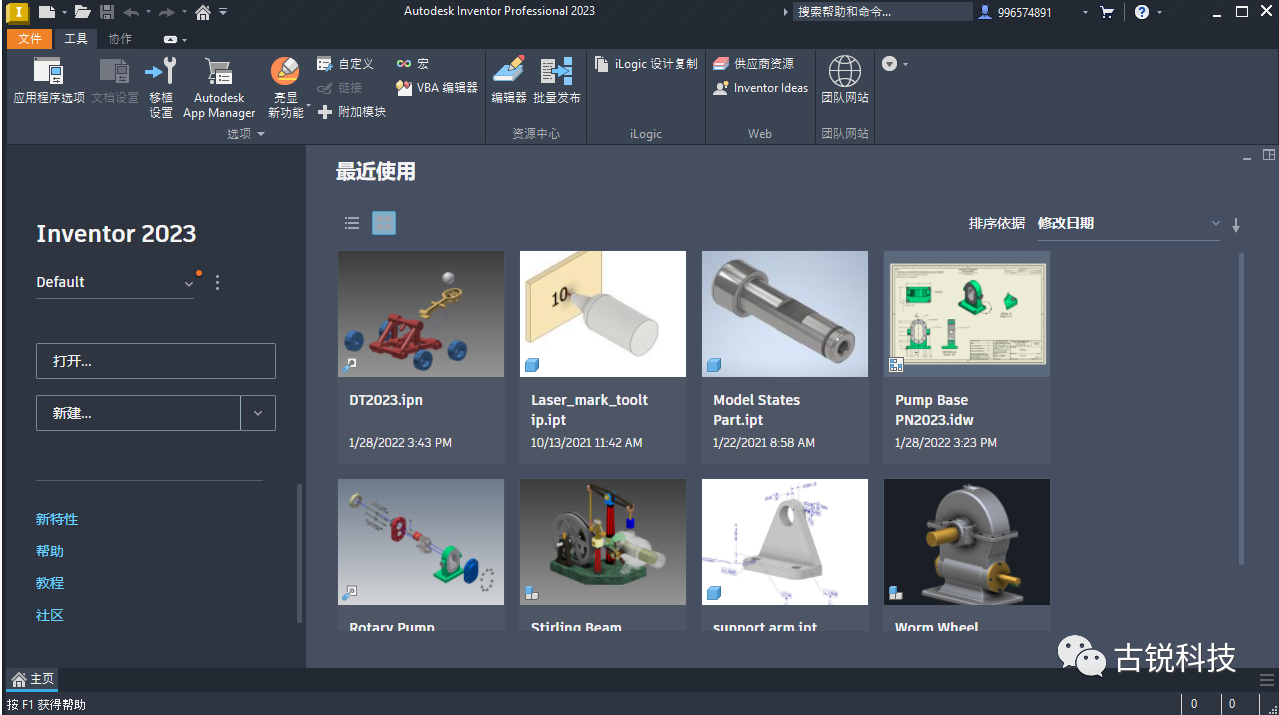Click Inventor application logo icon
1279x715 pixels.
coord(17,12)
